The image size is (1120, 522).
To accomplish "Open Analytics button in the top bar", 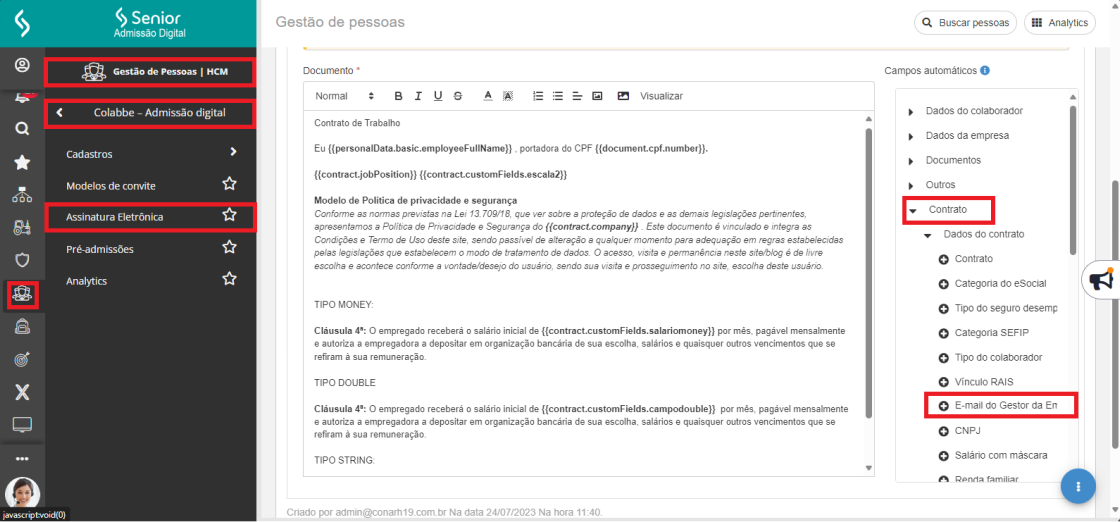I will tap(1059, 23).
